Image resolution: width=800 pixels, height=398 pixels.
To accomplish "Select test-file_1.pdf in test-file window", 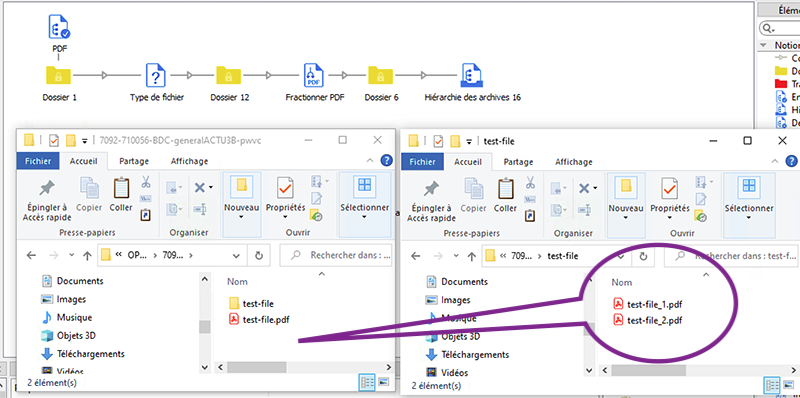I will click(x=648, y=305).
